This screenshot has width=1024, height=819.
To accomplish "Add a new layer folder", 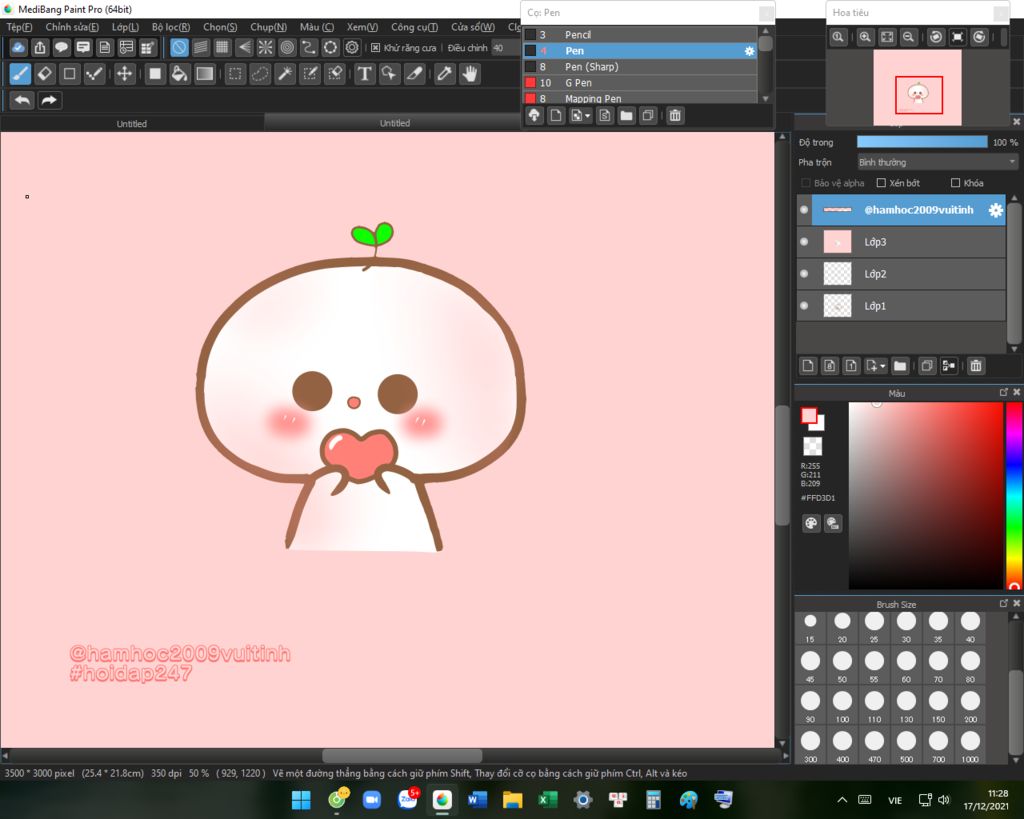I will [900, 366].
